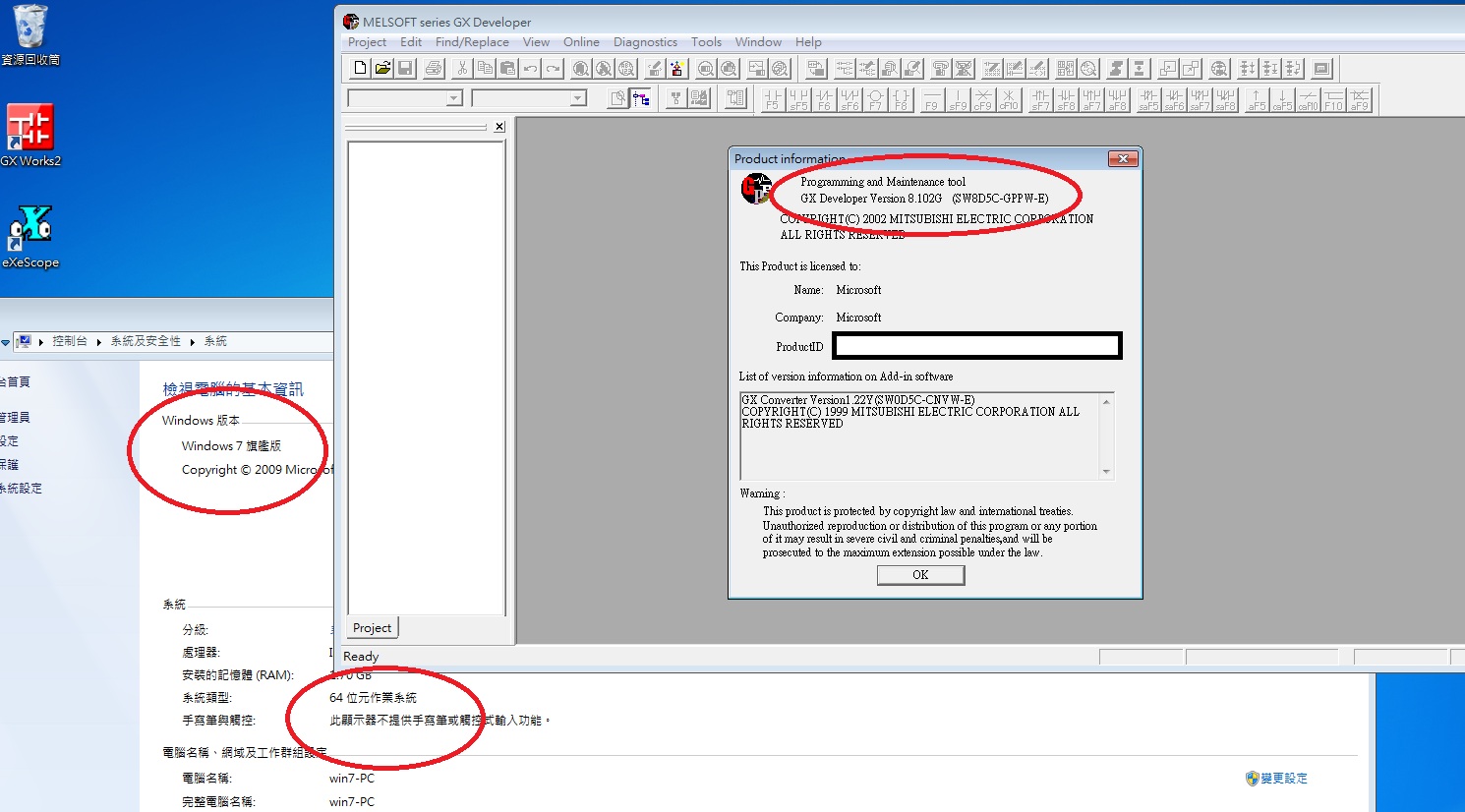1465x812 pixels.
Task: Create a new project with the blank page icon
Action: pos(360,69)
